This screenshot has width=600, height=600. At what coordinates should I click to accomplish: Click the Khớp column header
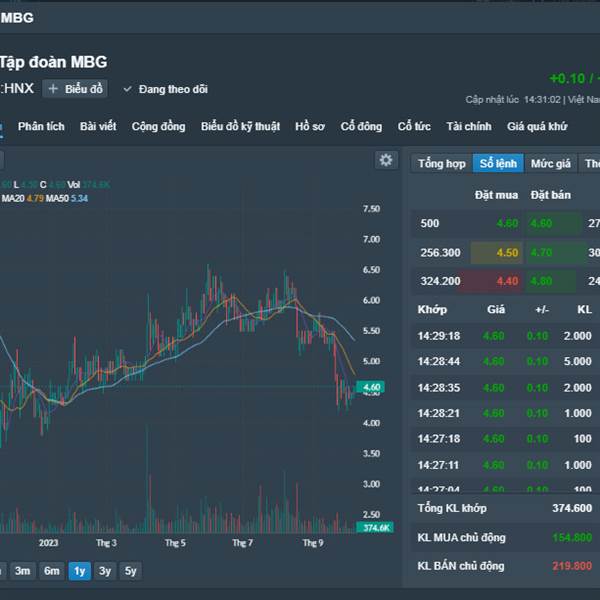coord(432,309)
